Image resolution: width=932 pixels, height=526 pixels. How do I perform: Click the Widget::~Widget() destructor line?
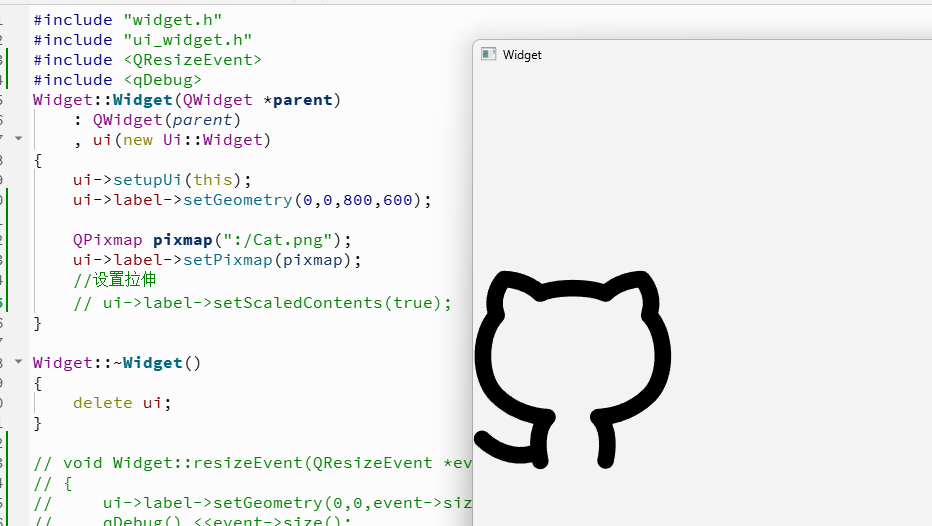pyautogui.click(x=117, y=363)
